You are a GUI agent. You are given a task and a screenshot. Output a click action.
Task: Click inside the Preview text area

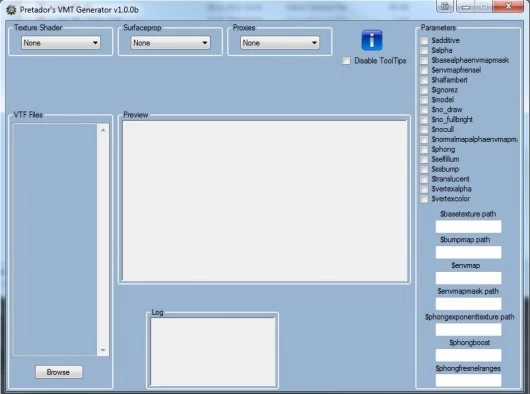pyautogui.click(x=265, y=201)
